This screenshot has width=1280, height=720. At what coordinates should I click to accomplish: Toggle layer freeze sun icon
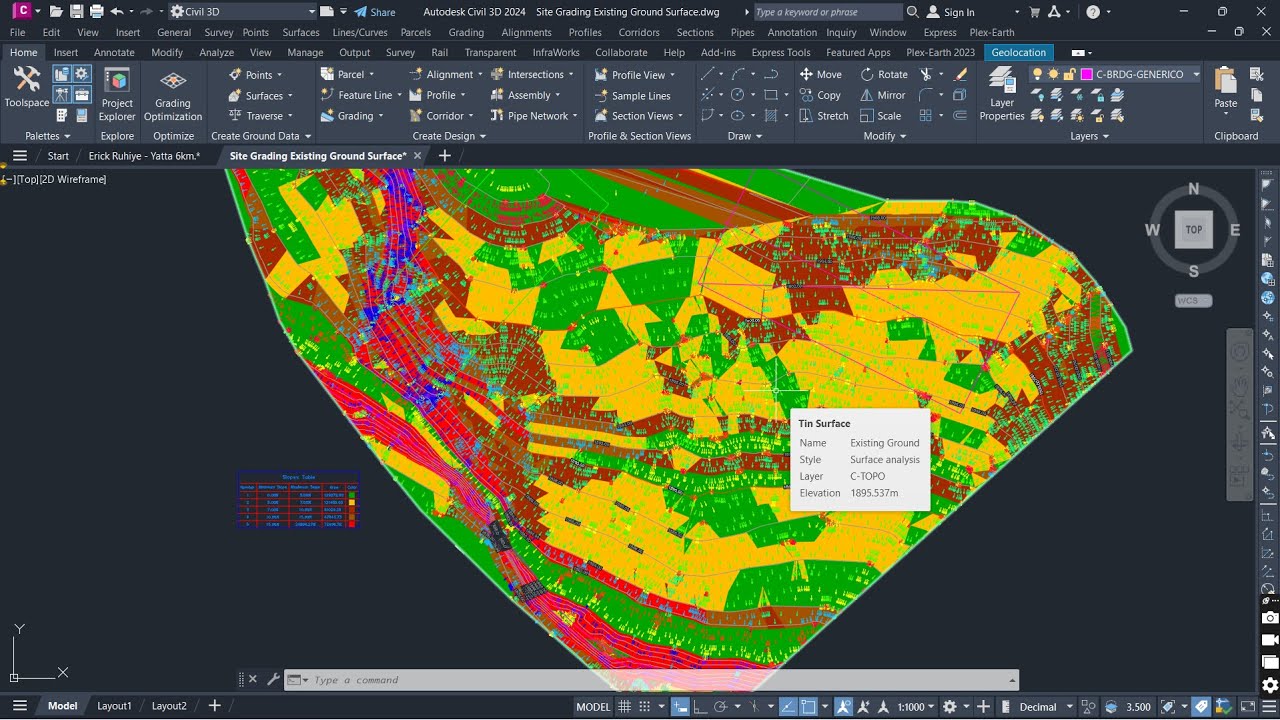pyautogui.click(x=1053, y=74)
